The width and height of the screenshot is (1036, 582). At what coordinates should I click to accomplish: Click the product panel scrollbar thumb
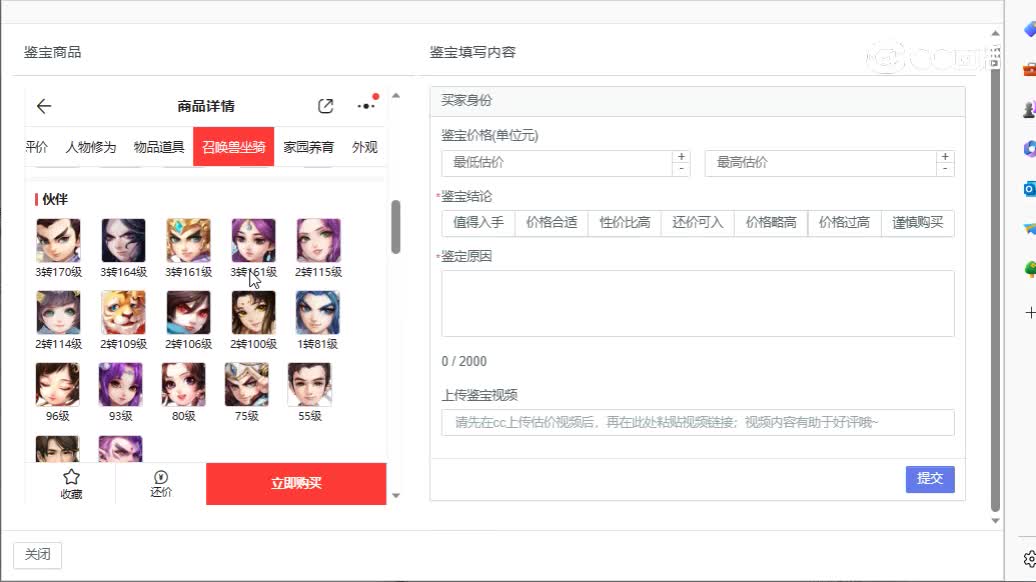396,227
